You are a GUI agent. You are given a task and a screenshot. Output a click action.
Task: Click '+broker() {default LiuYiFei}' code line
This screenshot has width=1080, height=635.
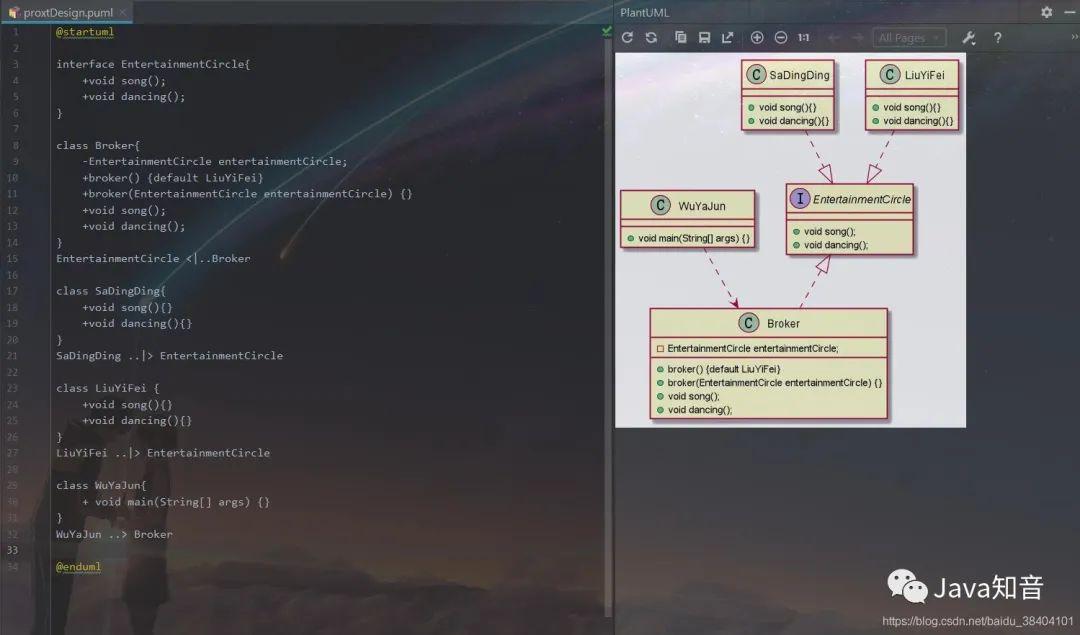pos(173,178)
